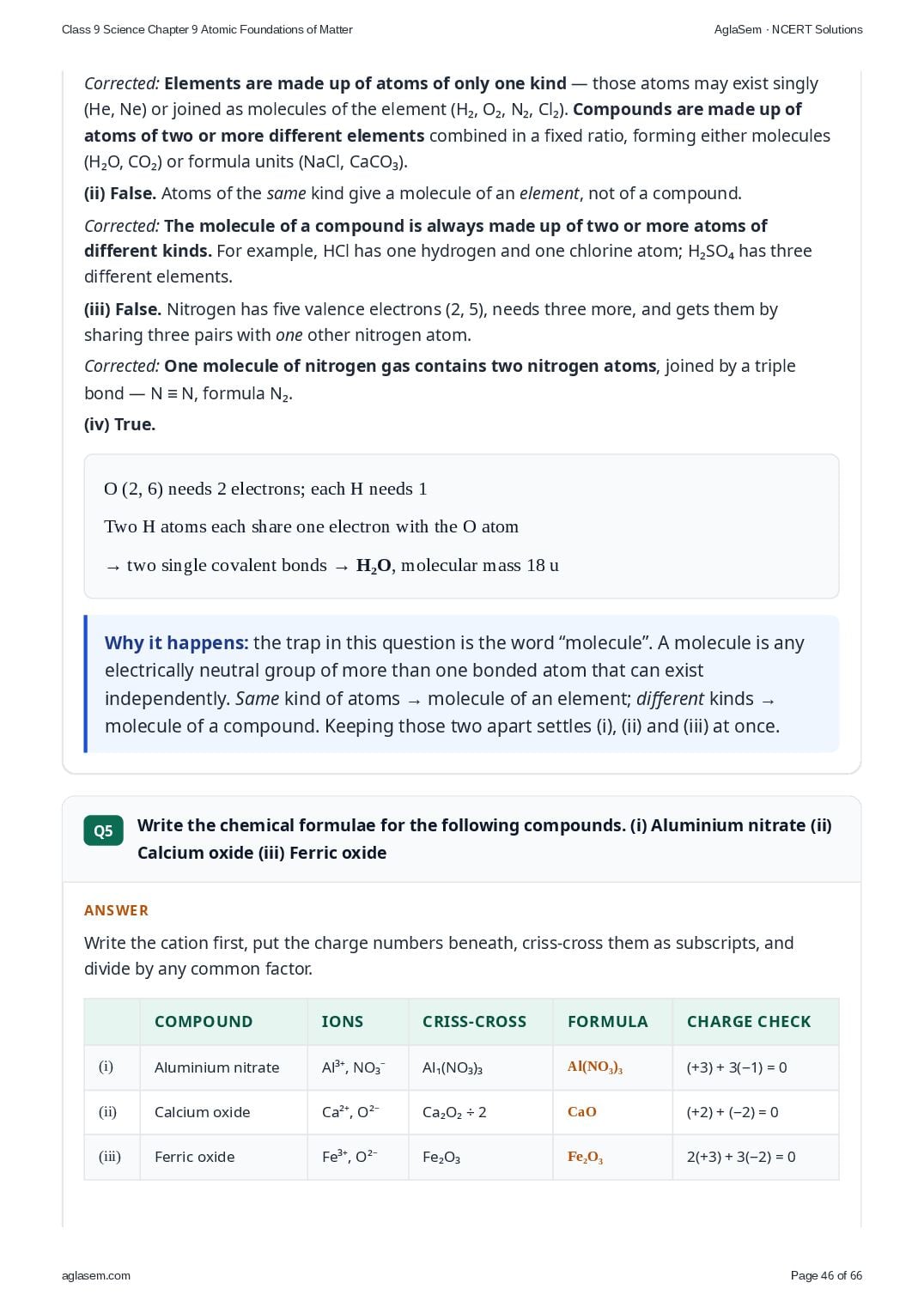Click the Calcium oxide compound cell

point(203,1112)
